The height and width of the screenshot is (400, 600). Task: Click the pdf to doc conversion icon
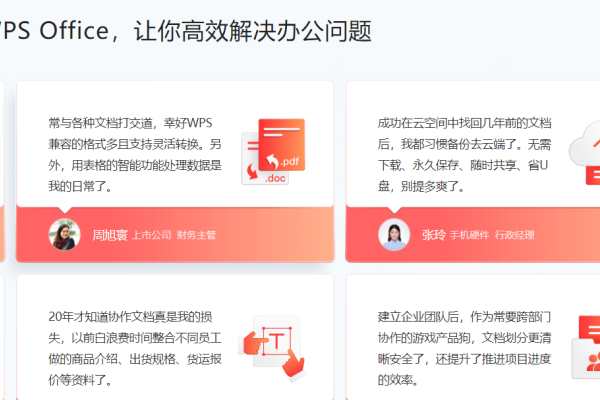pyautogui.click(x=273, y=152)
